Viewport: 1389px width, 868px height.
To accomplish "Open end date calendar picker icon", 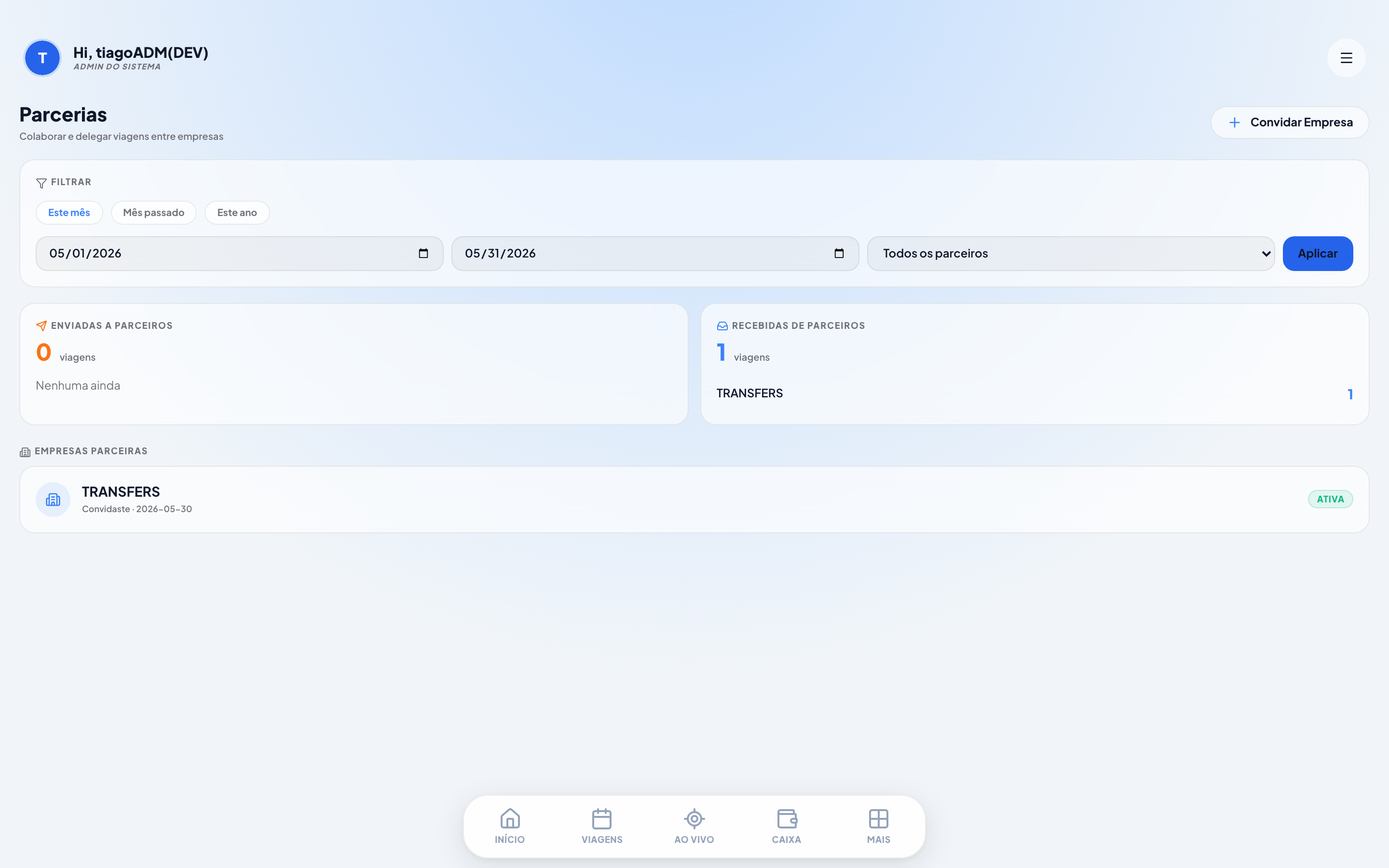I will tap(839, 253).
